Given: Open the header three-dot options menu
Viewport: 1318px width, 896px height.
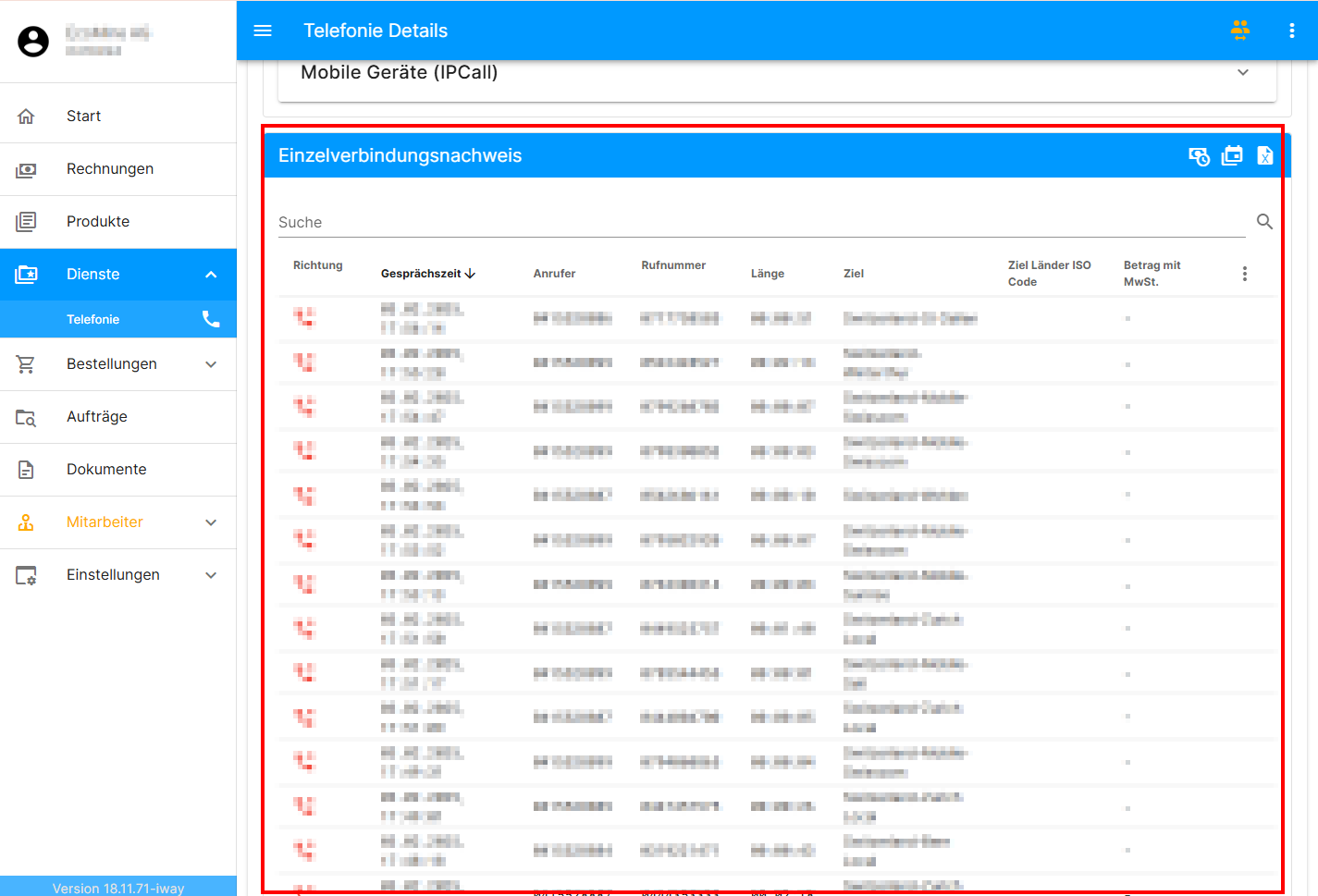Looking at the screenshot, I should [x=1292, y=31].
